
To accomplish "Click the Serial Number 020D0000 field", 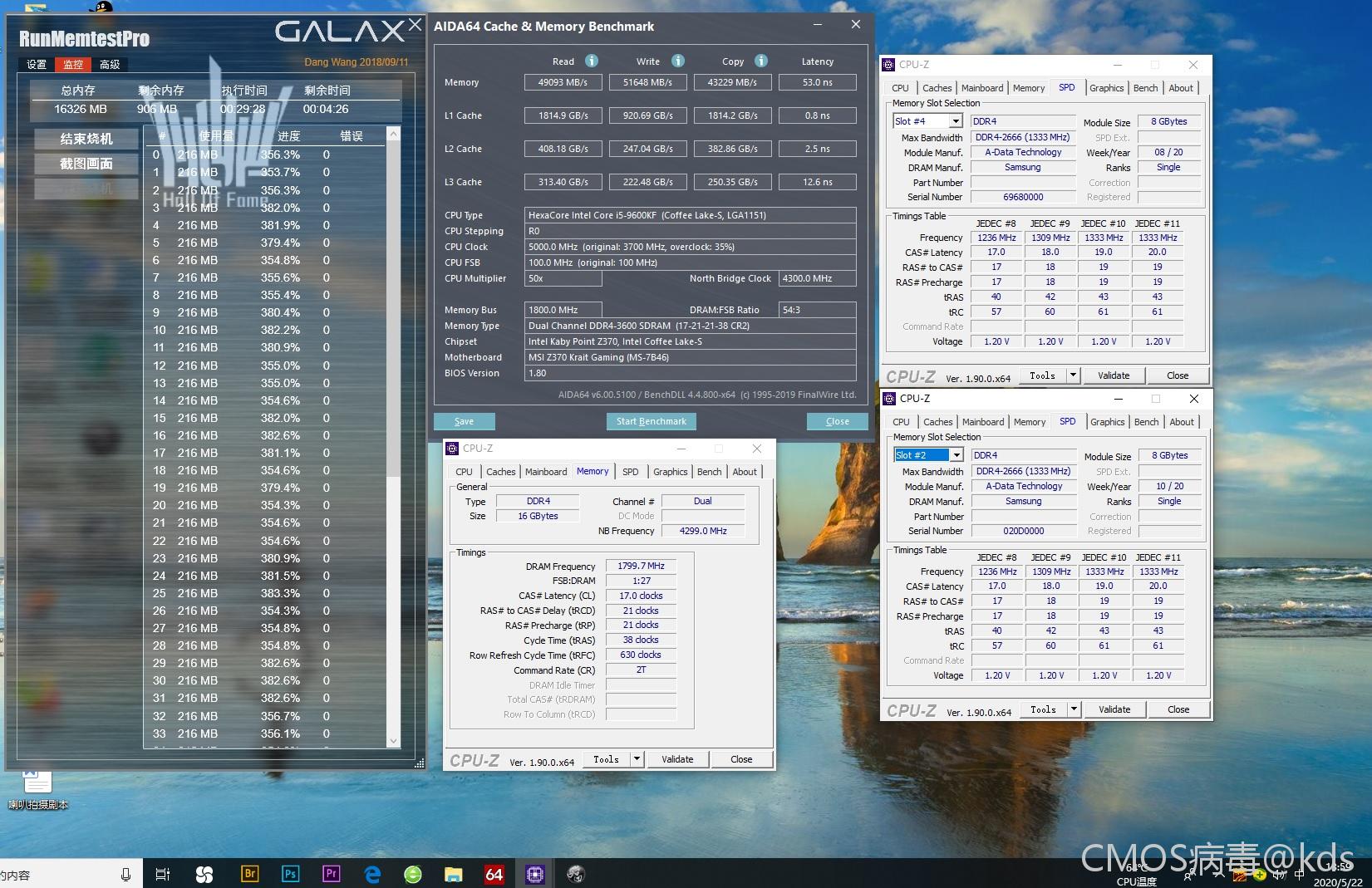I will (x=1024, y=531).
